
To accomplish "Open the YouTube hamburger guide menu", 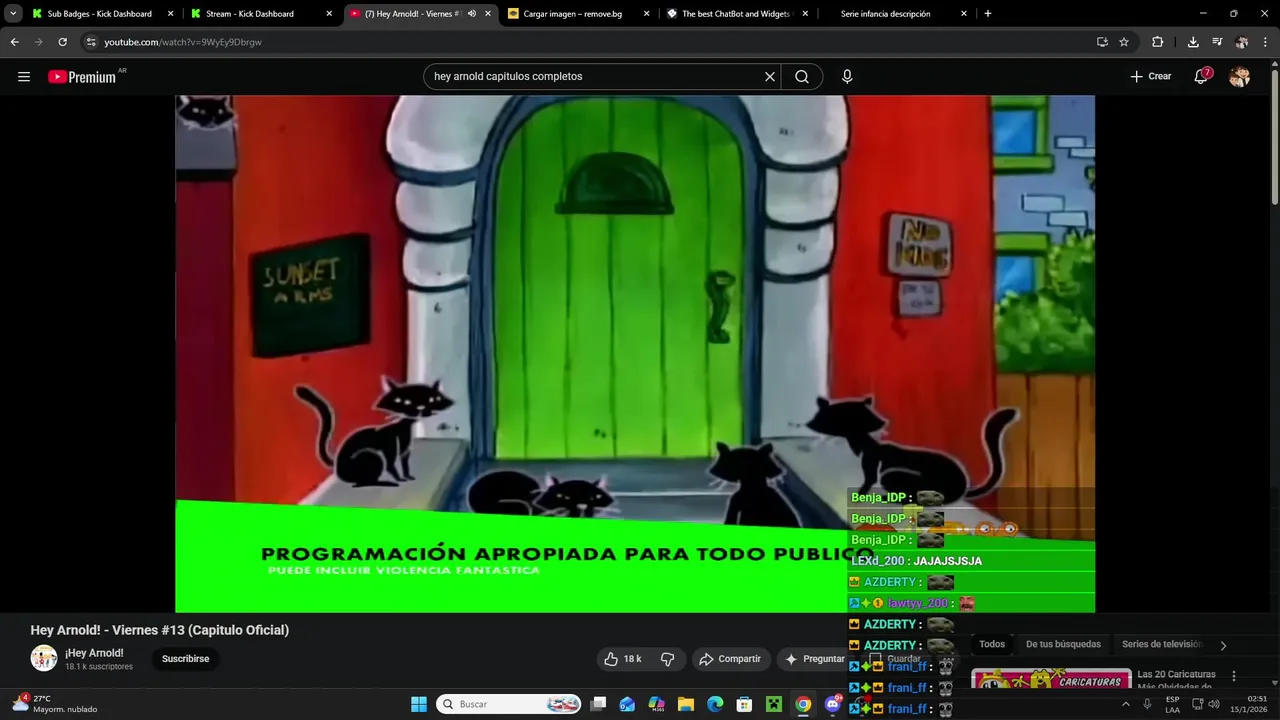I will (24, 77).
